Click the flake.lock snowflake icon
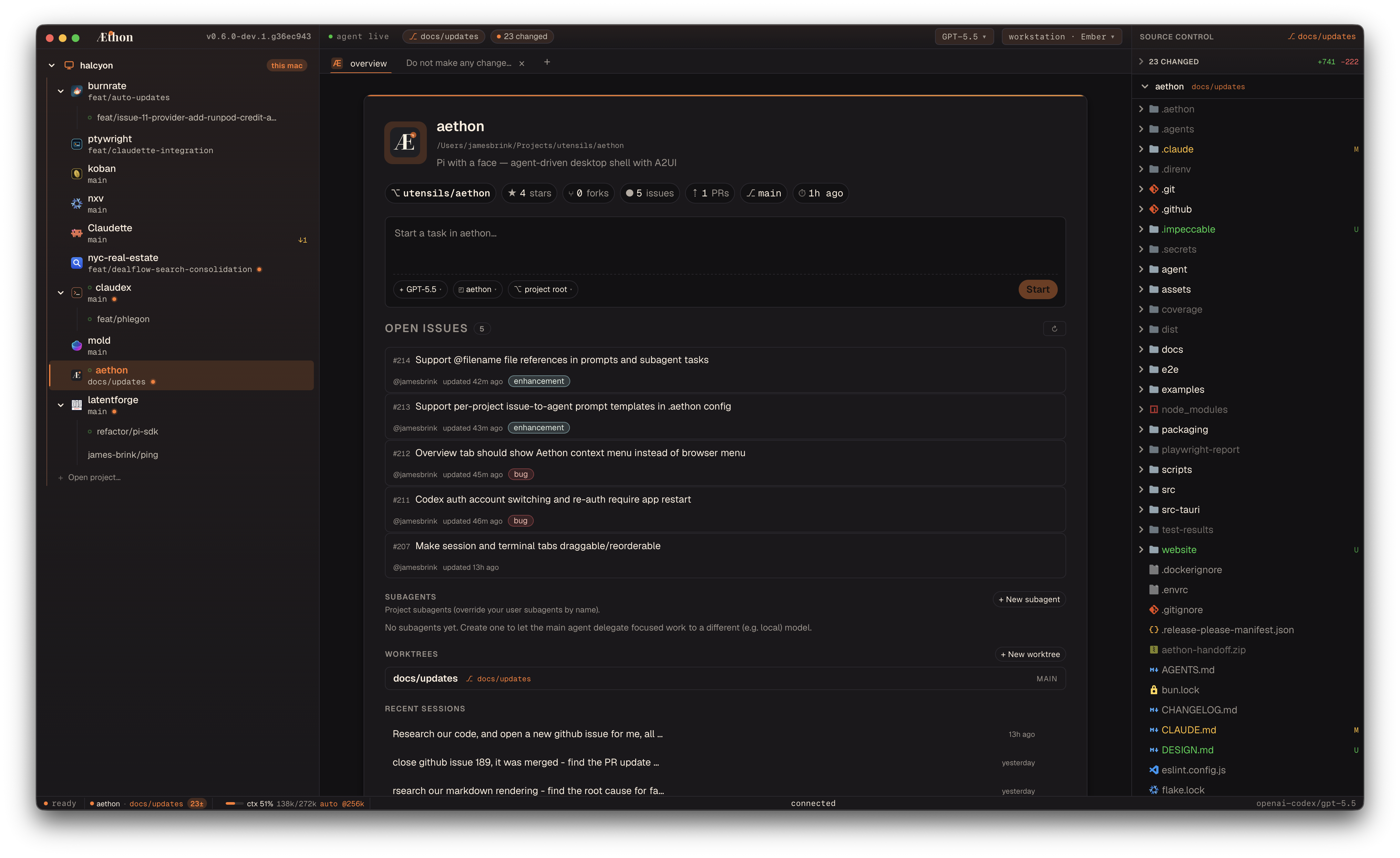1400x858 pixels. [1153, 790]
